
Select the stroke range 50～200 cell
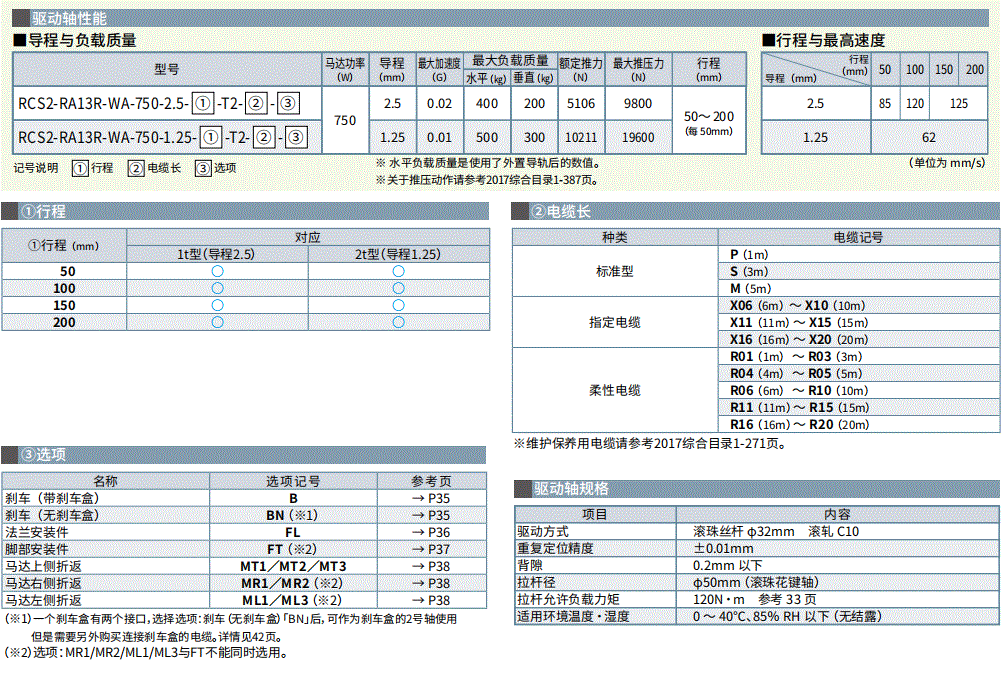point(709,121)
